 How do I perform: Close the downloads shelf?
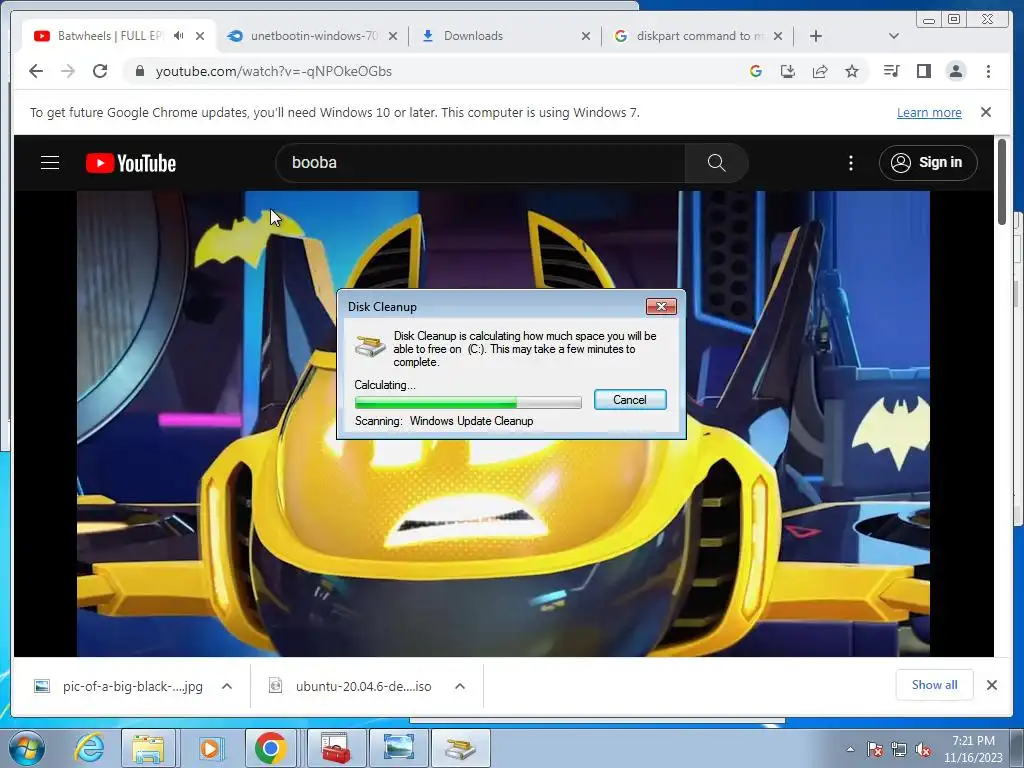pyautogui.click(x=991, y=685)
